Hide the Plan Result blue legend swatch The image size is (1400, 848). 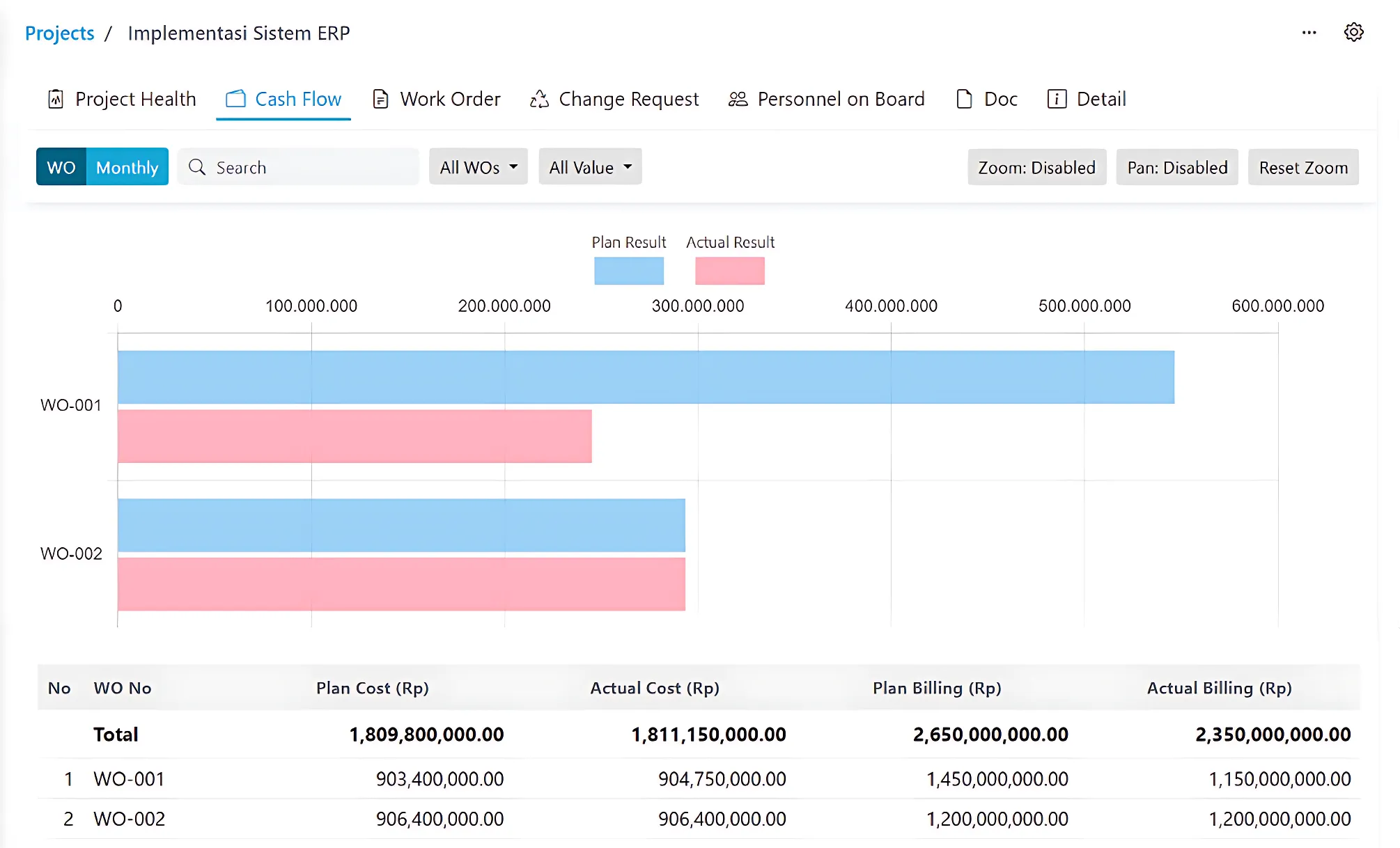click(x=628, y=271)
